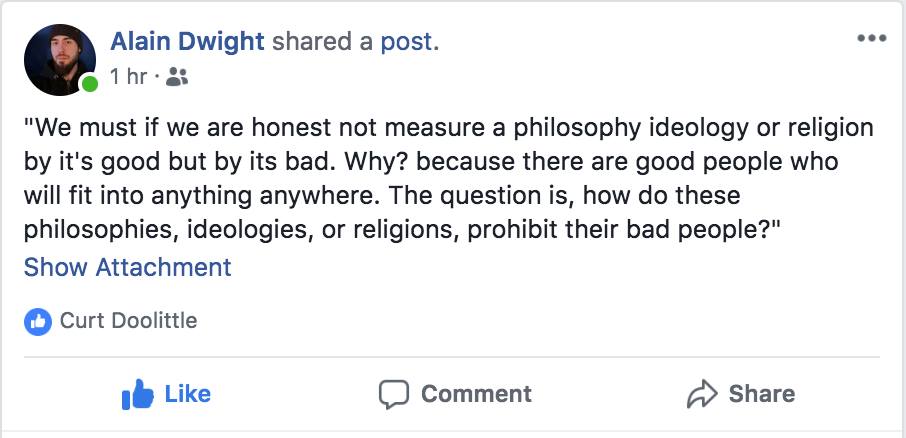Open Curt Doolittle's name in reactions
The height and width of the screenshot is (438, 906).
pos(128,321)
